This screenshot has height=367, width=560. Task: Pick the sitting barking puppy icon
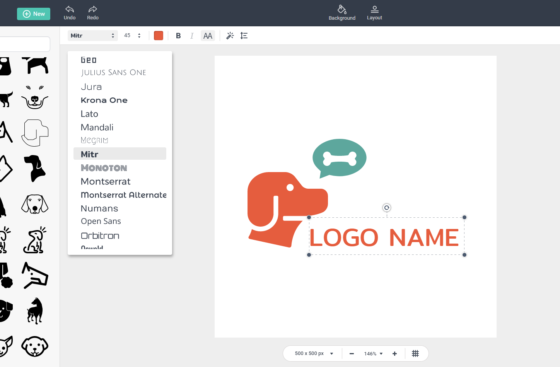(35, 240)
